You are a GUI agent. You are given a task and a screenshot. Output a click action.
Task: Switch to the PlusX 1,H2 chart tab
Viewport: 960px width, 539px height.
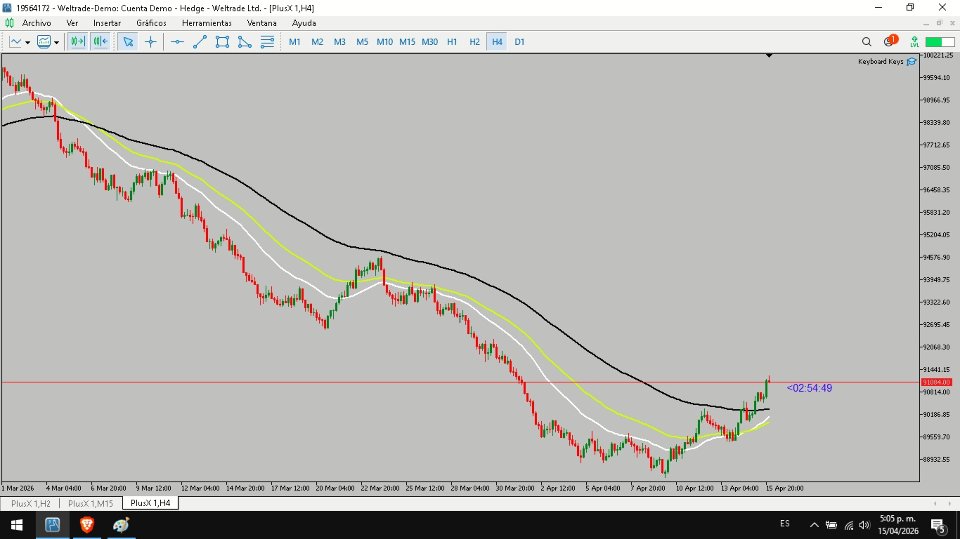31,503
